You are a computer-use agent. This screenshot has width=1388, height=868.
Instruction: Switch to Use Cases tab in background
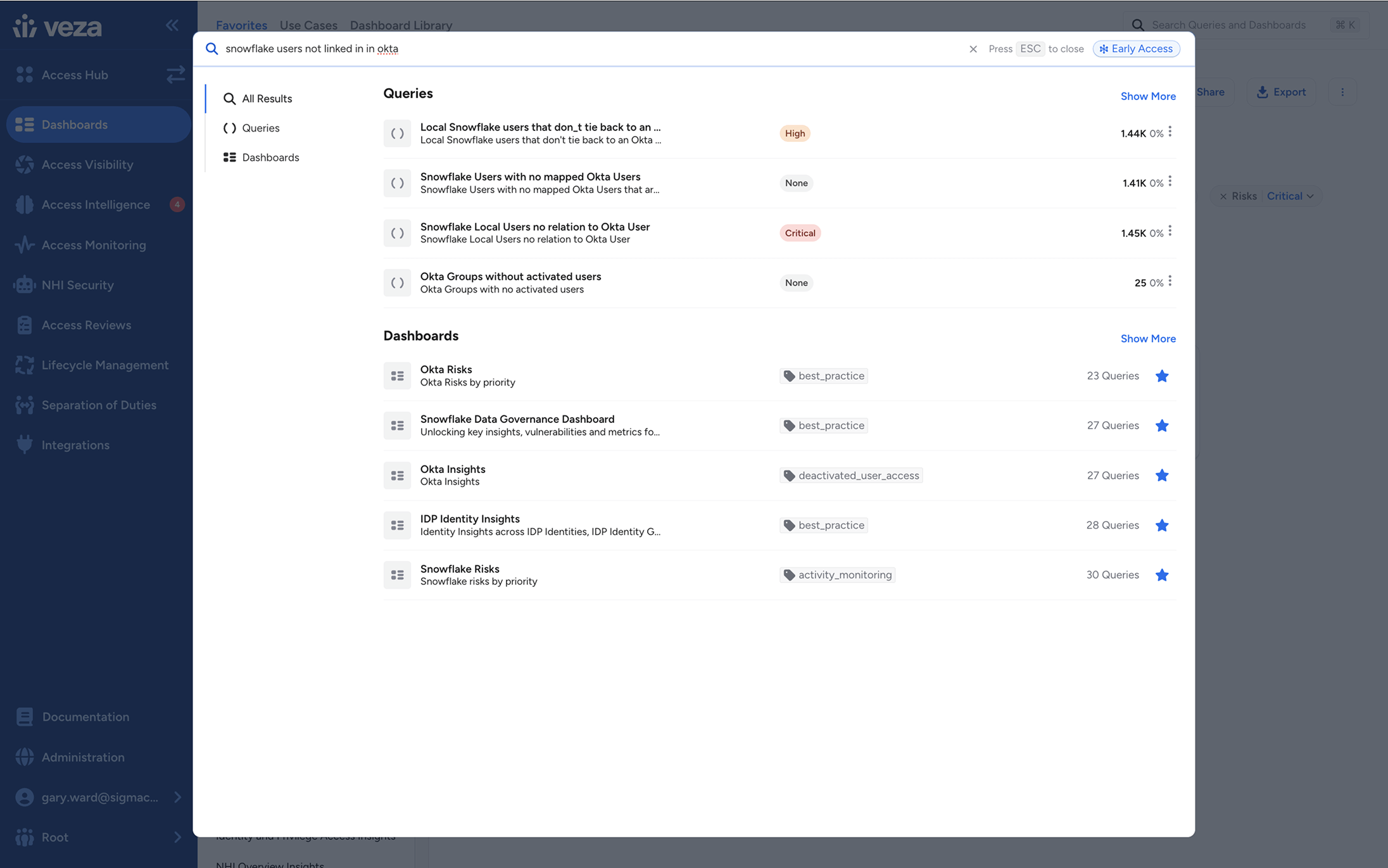click(x=308, y=25)
